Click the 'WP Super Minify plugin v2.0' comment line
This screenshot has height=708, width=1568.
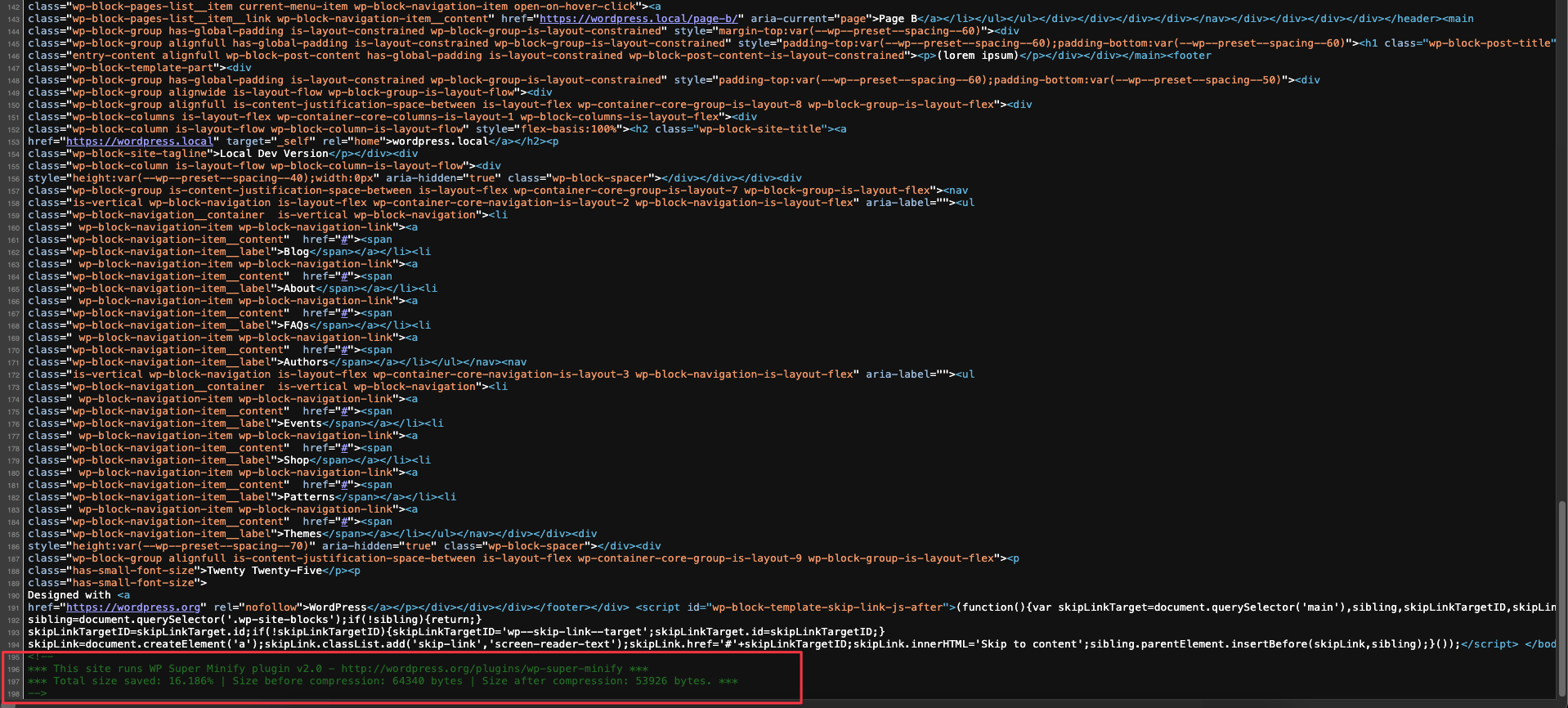point(338,668)
